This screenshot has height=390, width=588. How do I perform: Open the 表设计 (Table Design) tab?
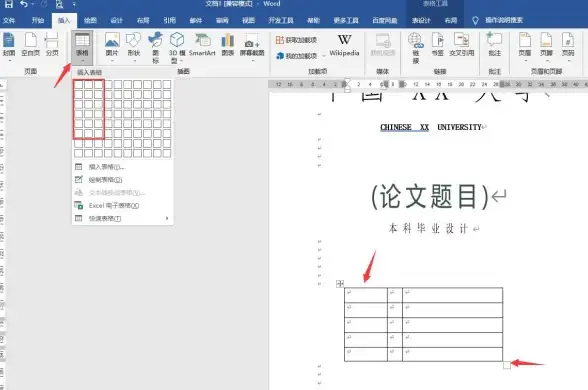(x=421, y=20)
